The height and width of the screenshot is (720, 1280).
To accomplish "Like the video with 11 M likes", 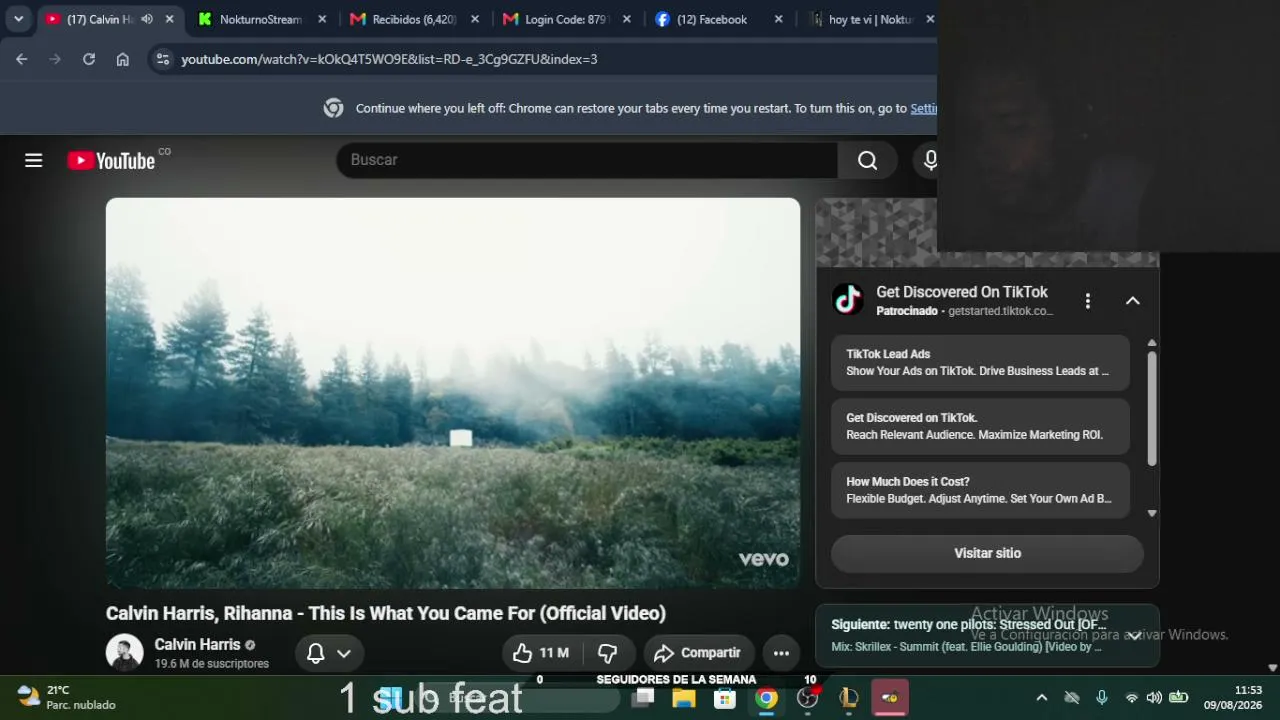I will point(542,653).
